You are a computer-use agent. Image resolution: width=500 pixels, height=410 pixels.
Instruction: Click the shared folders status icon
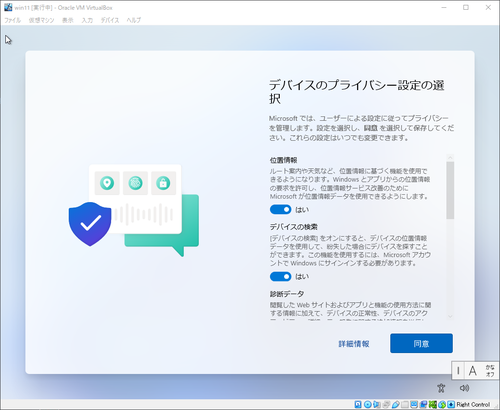tap(405, 405)
